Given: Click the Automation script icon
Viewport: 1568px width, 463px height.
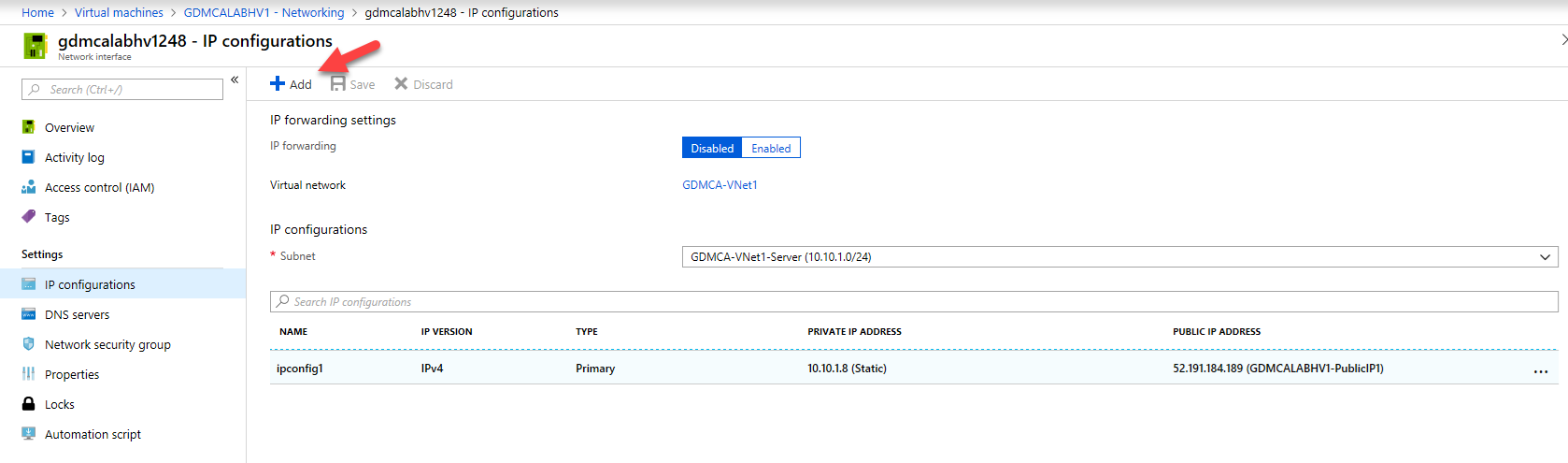Looking at the screenshot, I should click(29, 434).
